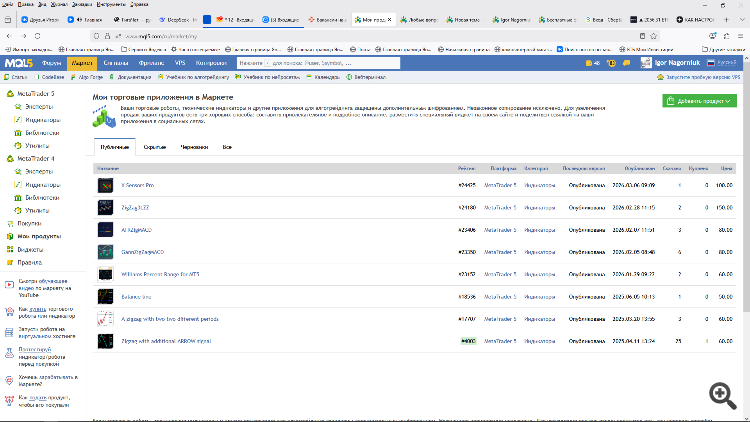Open the VPS section in MQL5 header

(180, 63)
